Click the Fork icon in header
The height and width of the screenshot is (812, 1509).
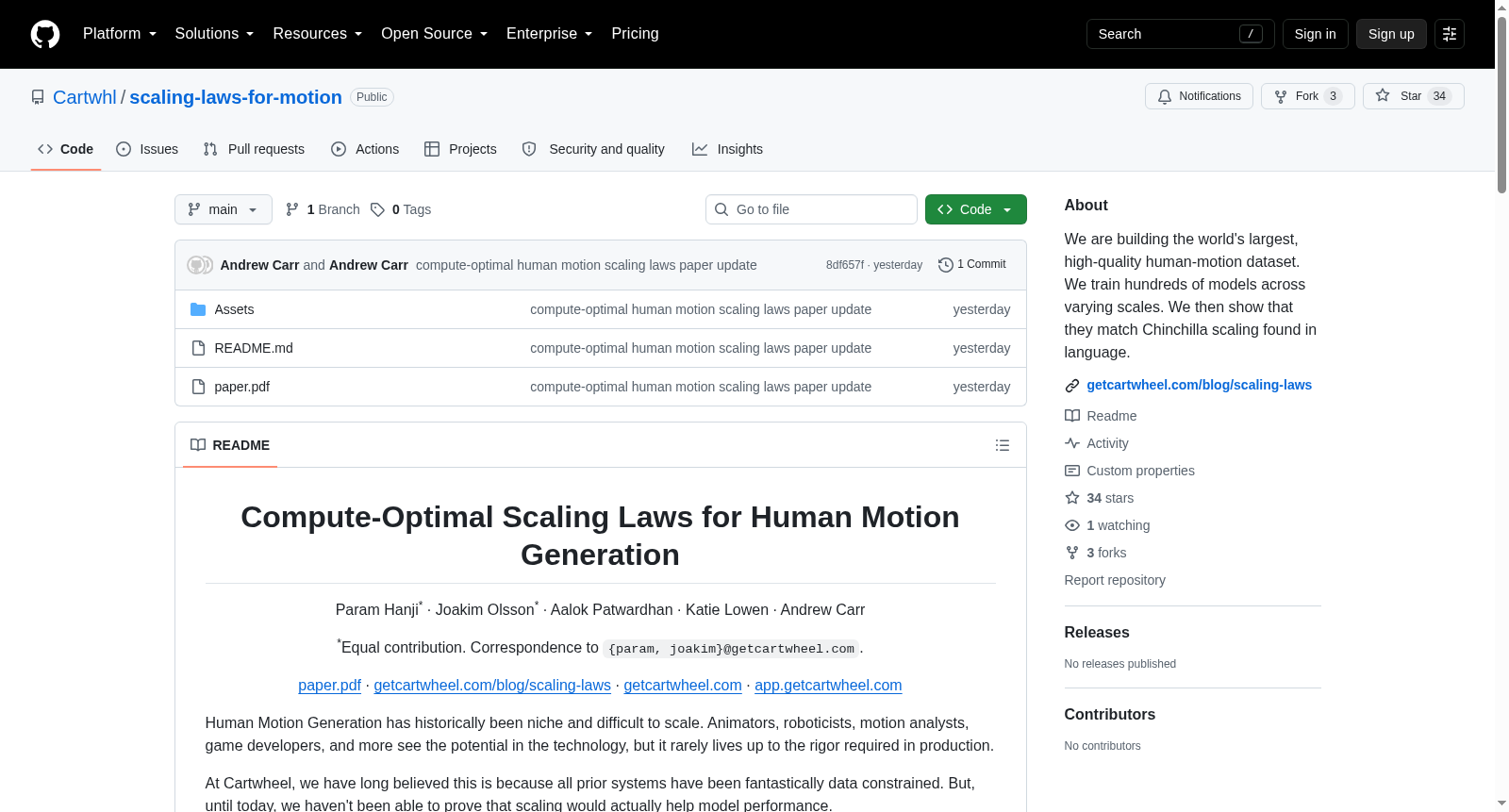tap(1281, 96)
